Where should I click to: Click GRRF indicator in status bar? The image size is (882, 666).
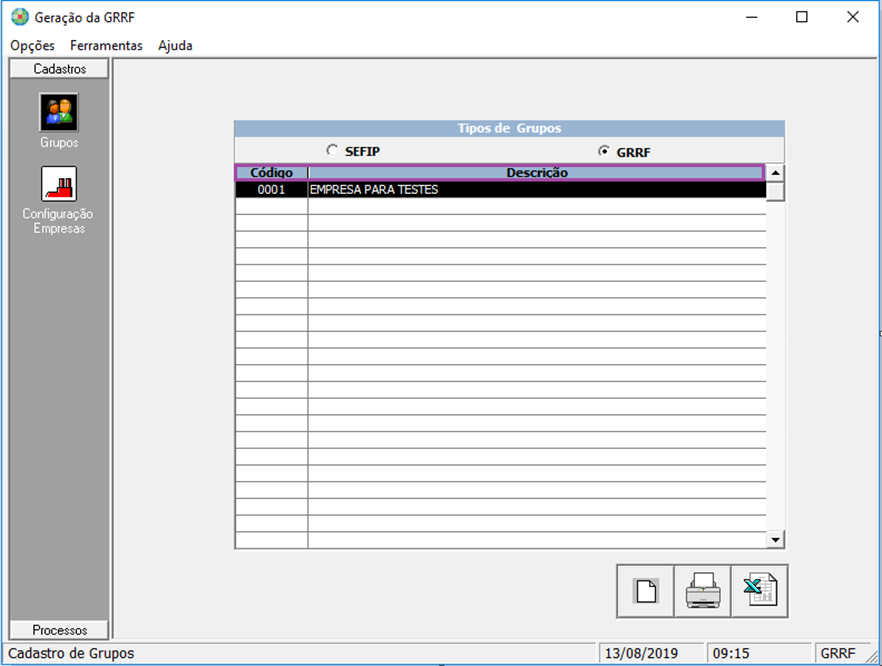tap(838, 654)
